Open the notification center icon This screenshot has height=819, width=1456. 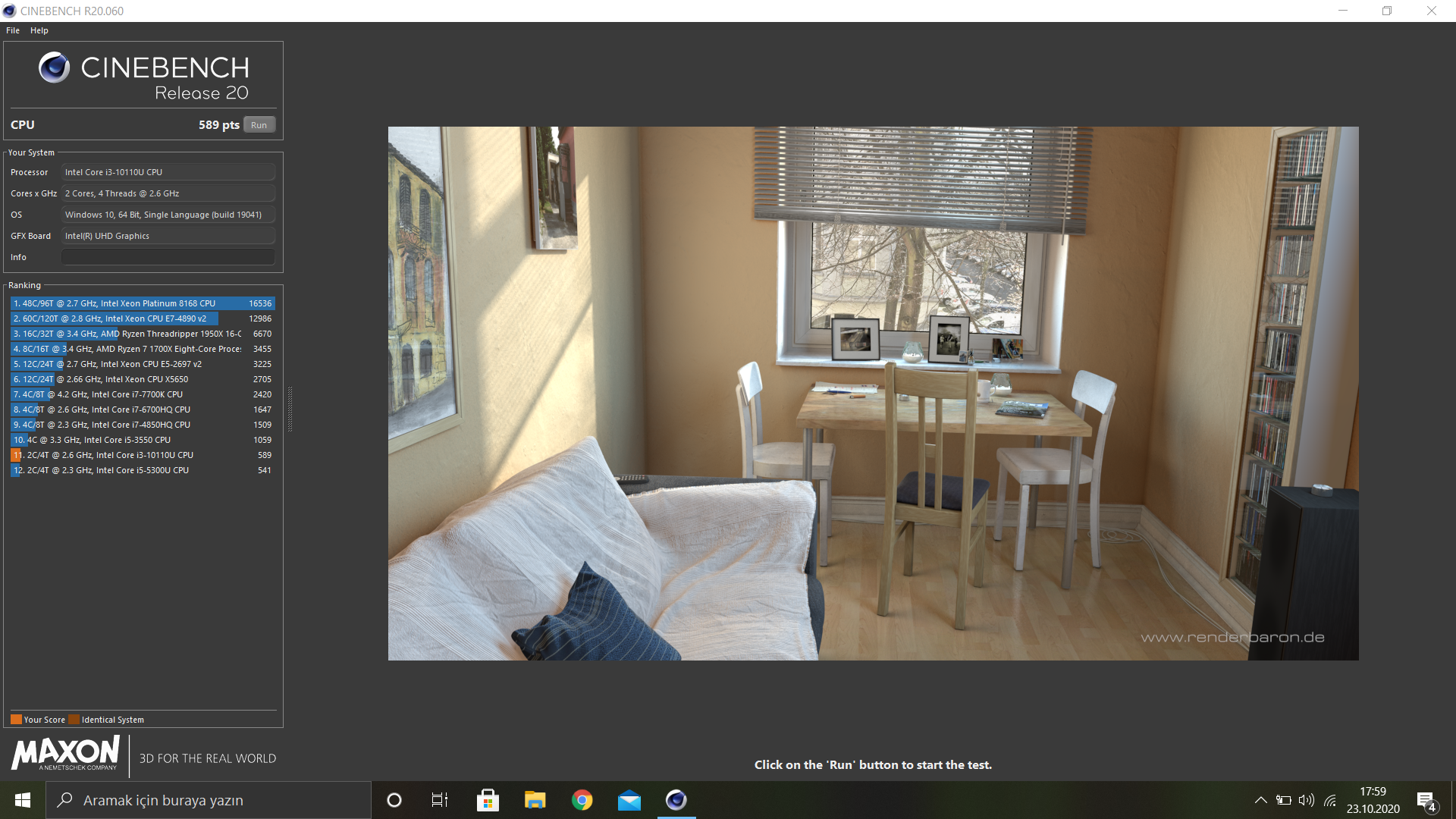(x=1426, y=801)
